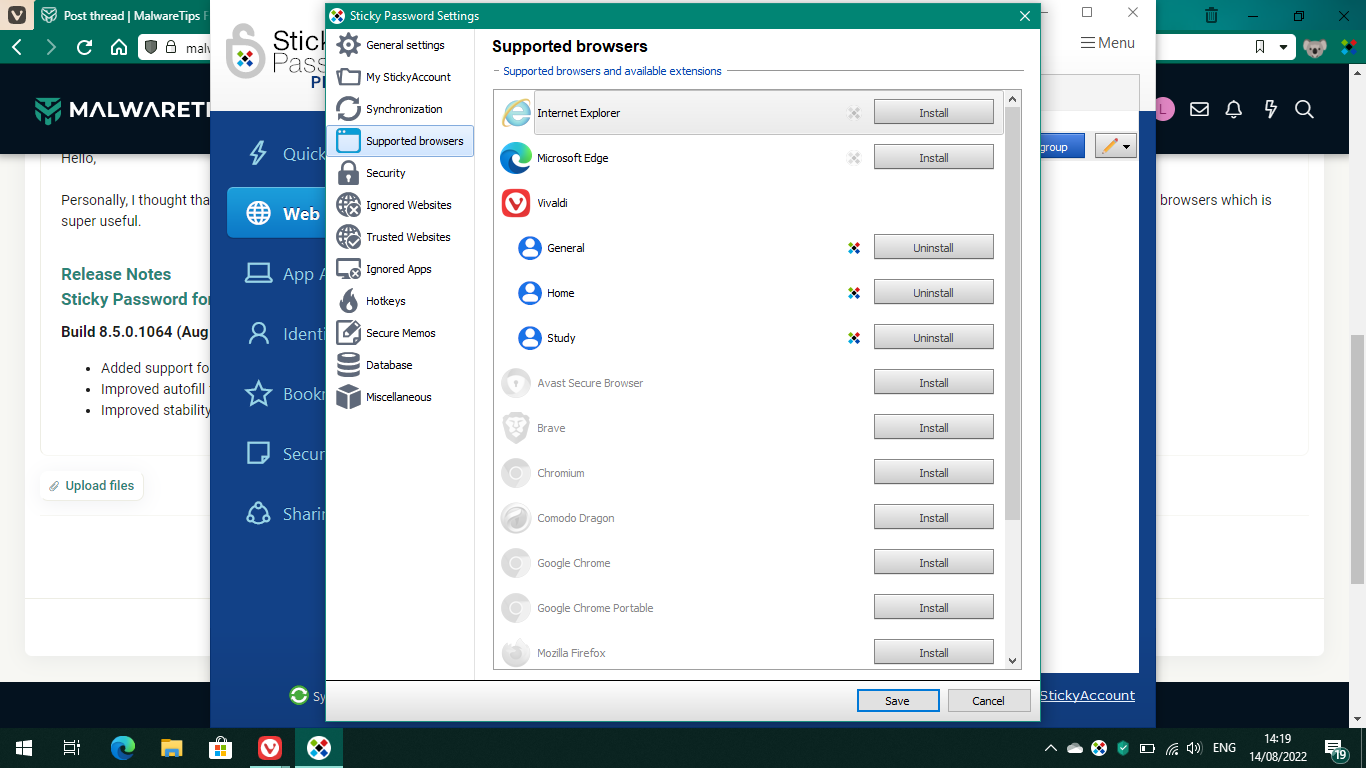This screenshot has width=1366, height=768.
Task: Open Bookmarks star icon in main window
Action: [258, 393]
